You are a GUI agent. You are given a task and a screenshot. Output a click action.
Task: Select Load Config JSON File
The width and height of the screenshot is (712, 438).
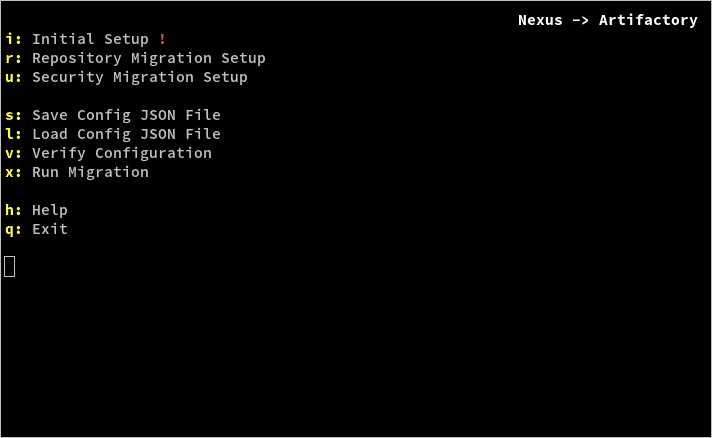[126, 134]
